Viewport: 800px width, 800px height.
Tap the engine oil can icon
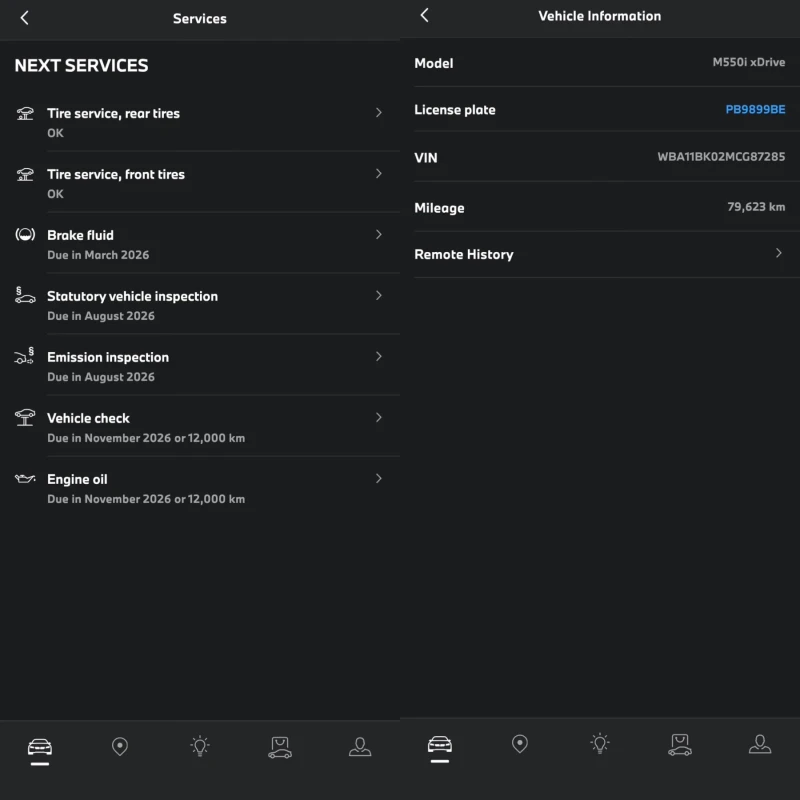pos(25,479)
